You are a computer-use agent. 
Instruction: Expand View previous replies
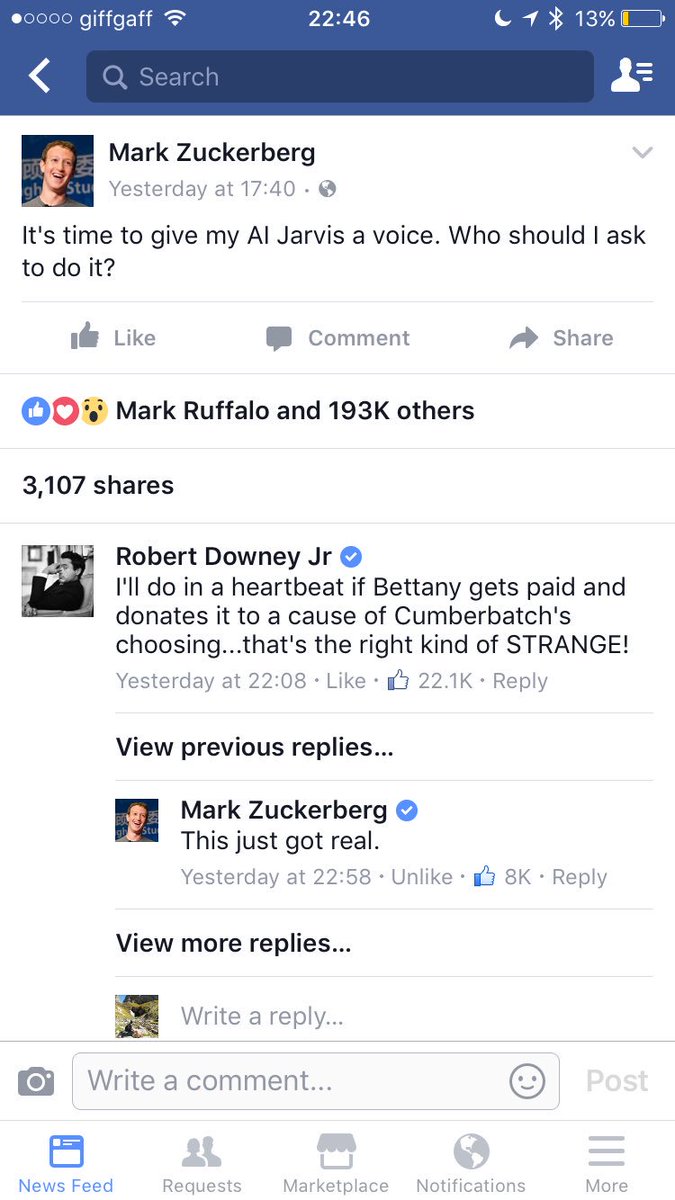255,747
